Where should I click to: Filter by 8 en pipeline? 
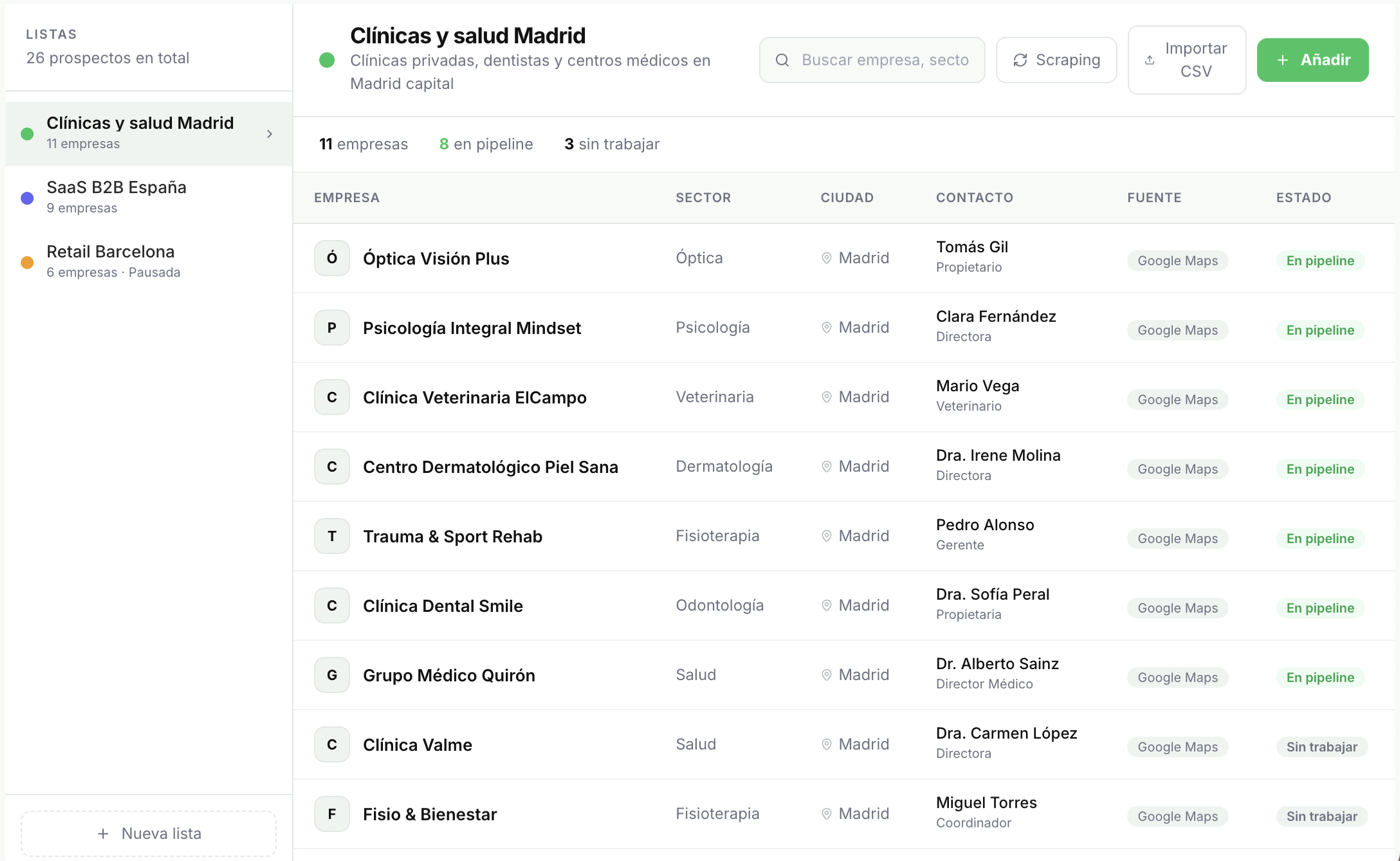(x=486, y=144)
